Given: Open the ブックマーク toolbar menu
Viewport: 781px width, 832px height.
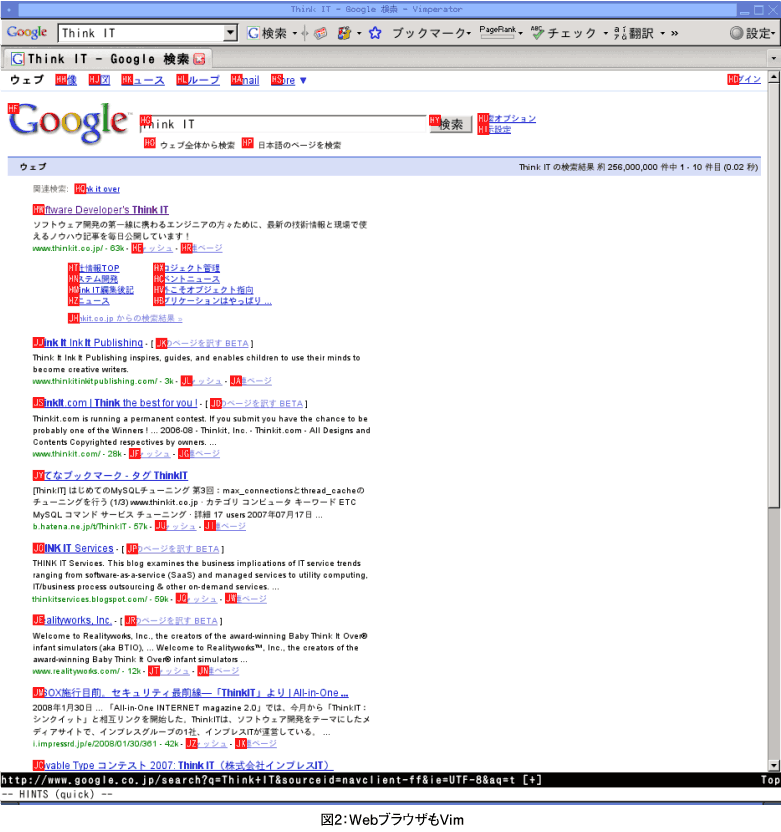Looking at the screenshot, I should pos(431,33).
